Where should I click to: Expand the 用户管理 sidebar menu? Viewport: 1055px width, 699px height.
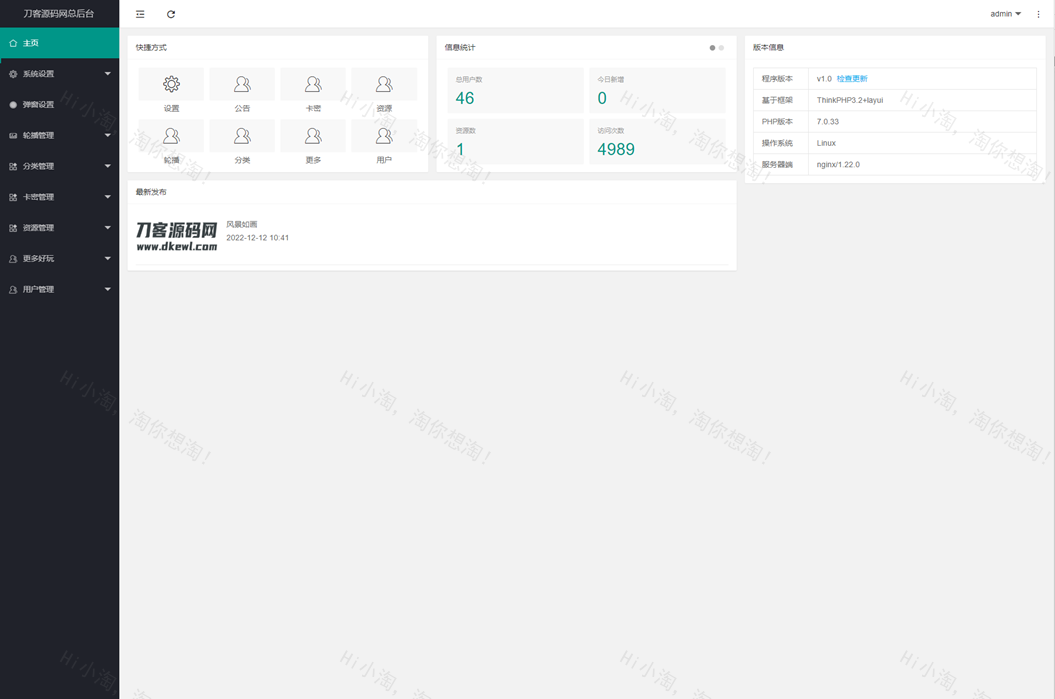[59, 289]
